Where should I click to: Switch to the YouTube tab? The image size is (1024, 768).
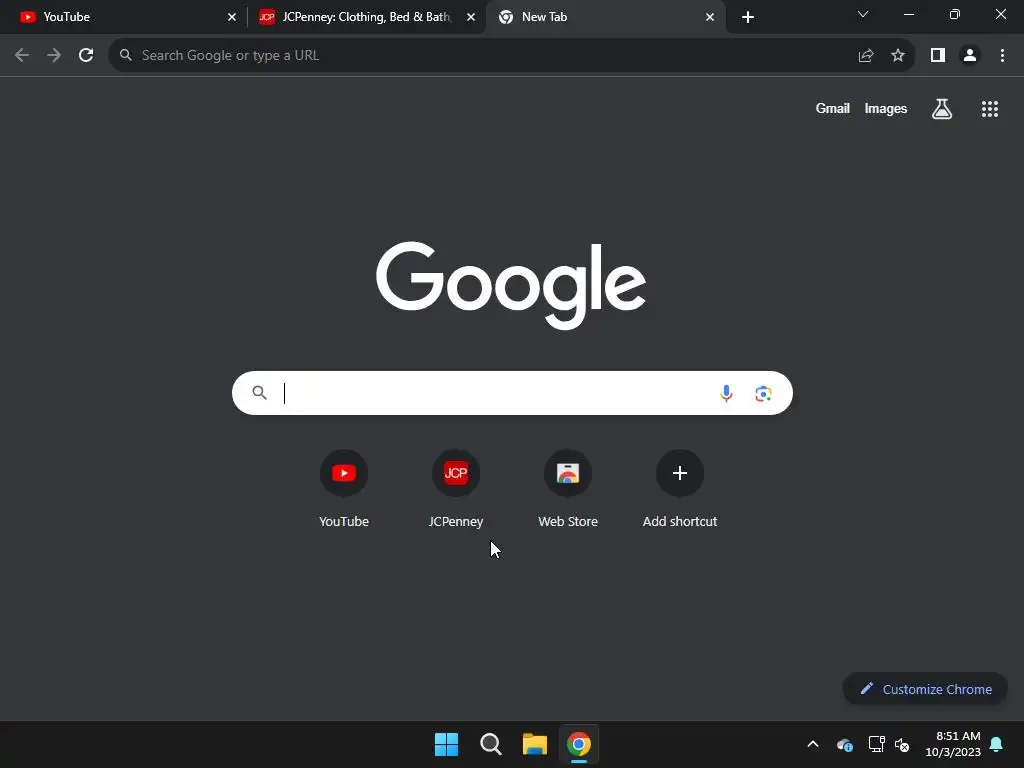(x=123, y=17)
